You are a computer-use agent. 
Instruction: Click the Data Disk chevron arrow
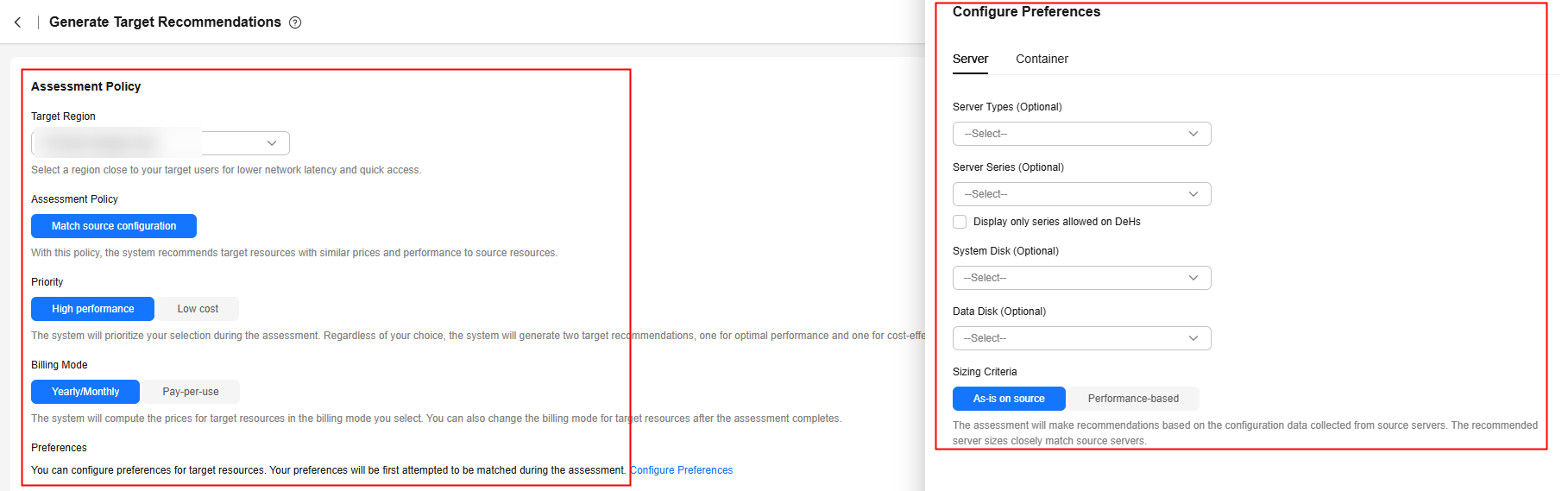click(1193, 338)
